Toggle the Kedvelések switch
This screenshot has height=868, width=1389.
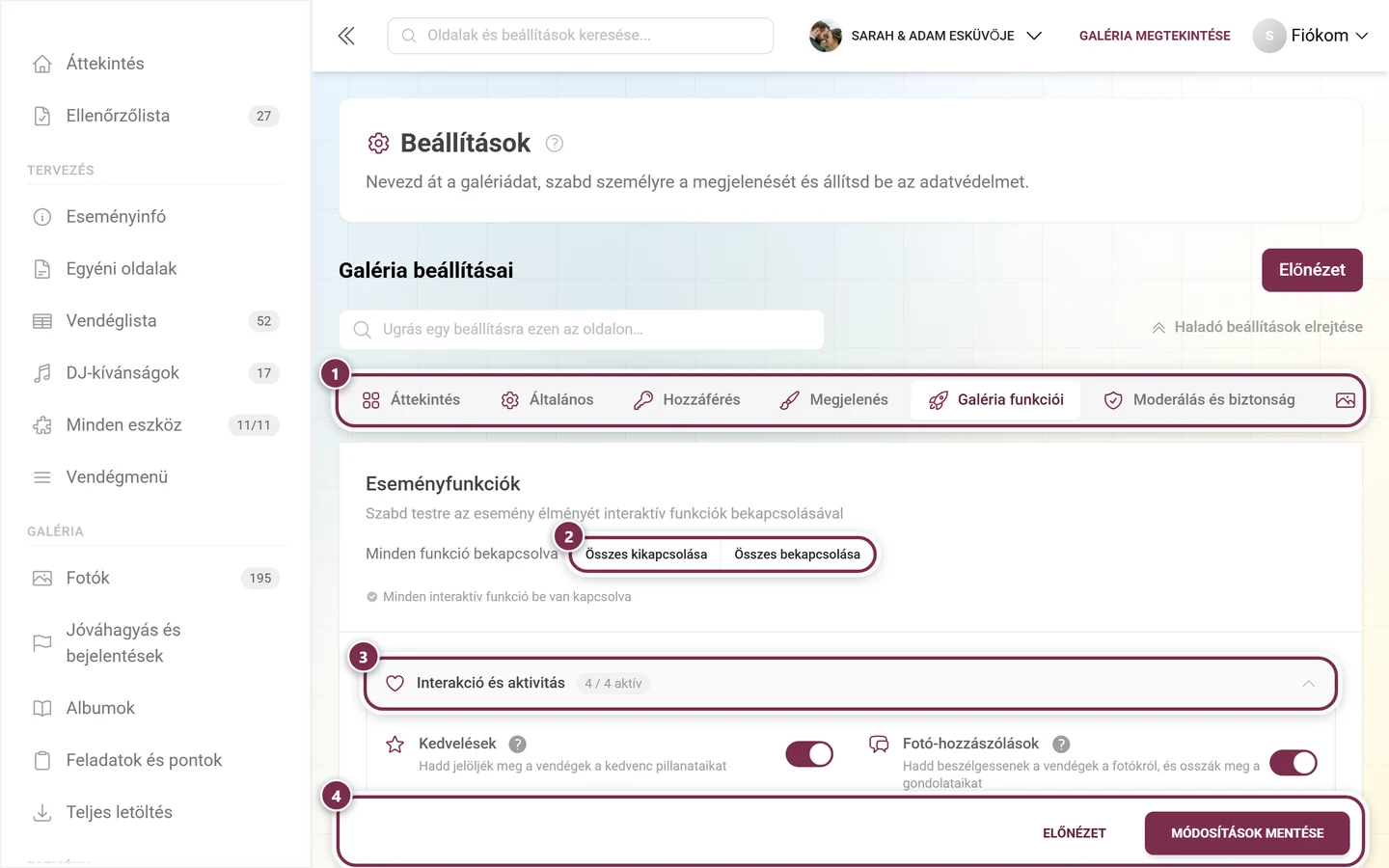809,754
